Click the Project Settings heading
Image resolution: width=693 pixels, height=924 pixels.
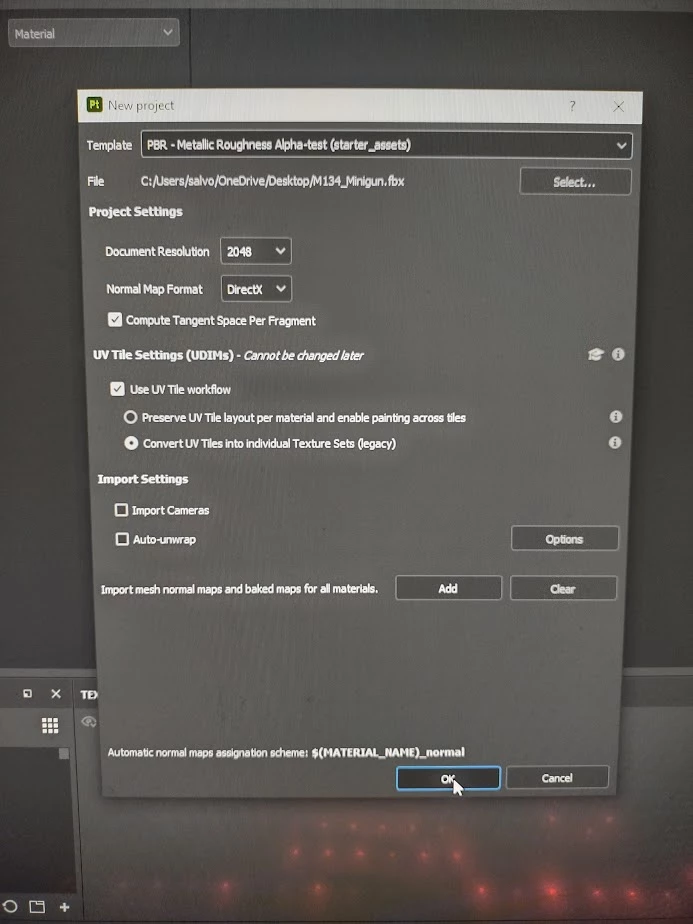point(136,212)
